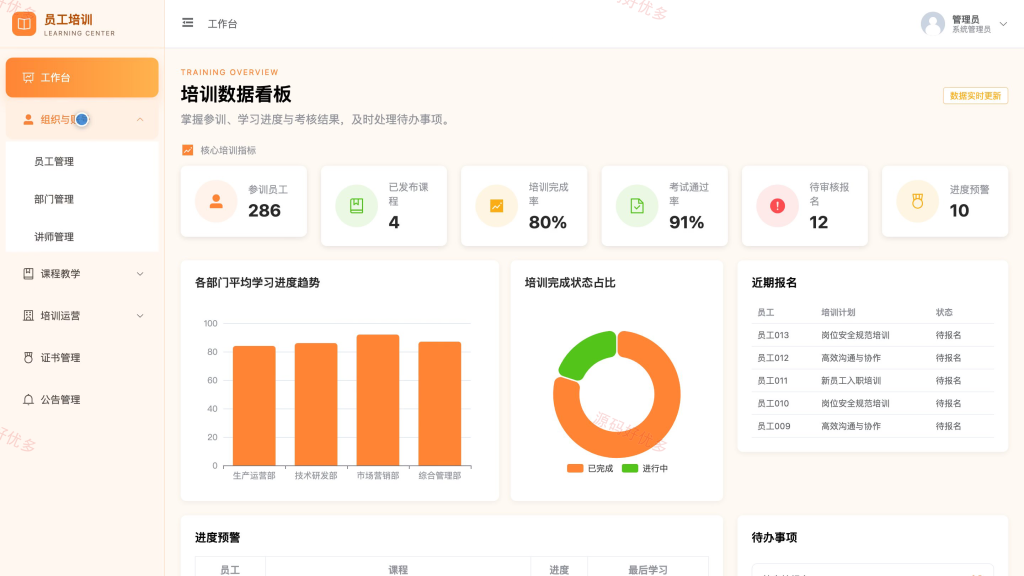Viewport: 1024px width, 576px height.
Task: Click the 工作台 breadcrumb in header
Action: (223, 24)
